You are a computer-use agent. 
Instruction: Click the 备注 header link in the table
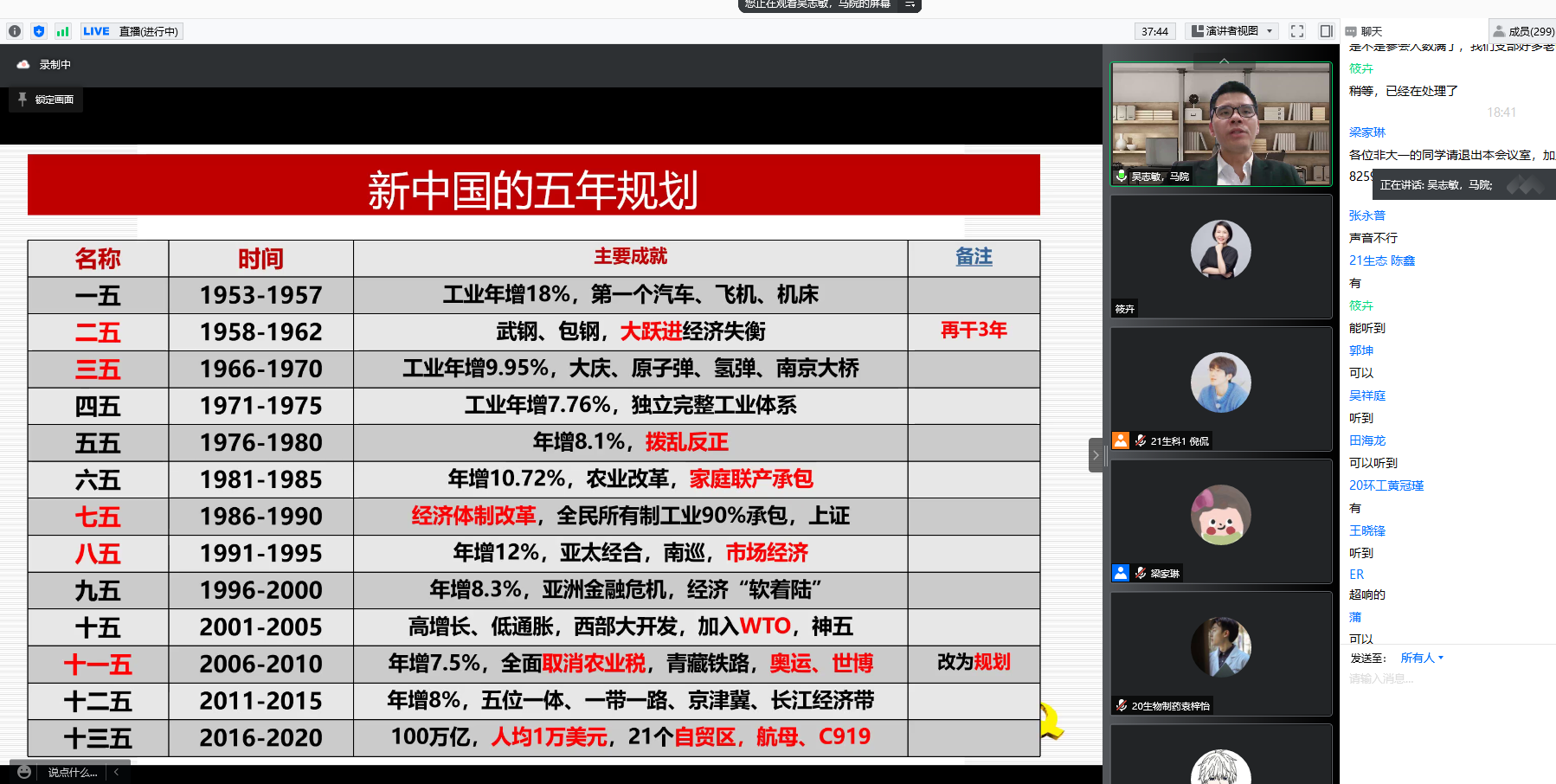(974, 257)
